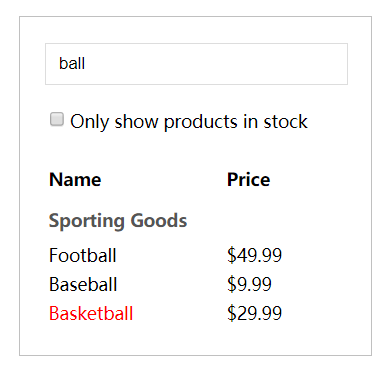Image resolution: width=391 pixels, height=377 pixels.
Task: Place cursor on the typed word "ball"
Action: [x=72, y=63]
